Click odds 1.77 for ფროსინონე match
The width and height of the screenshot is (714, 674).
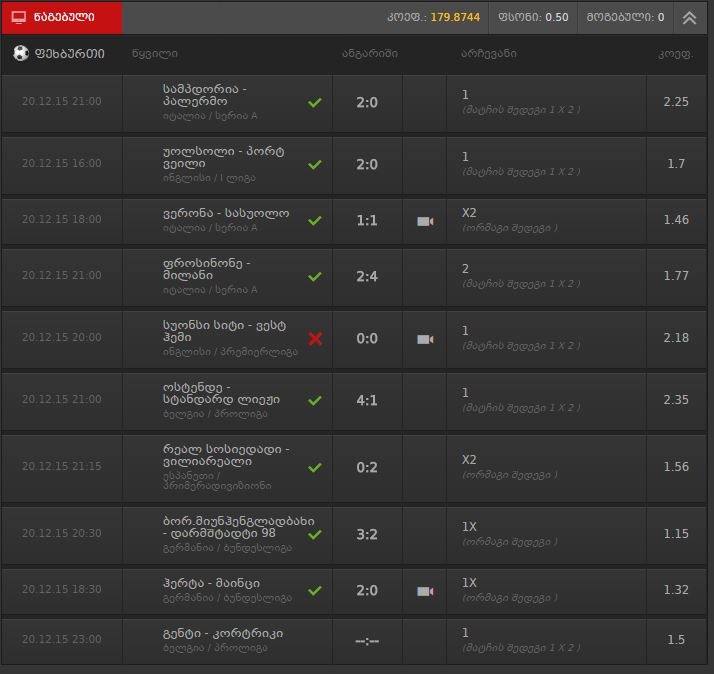676,276
